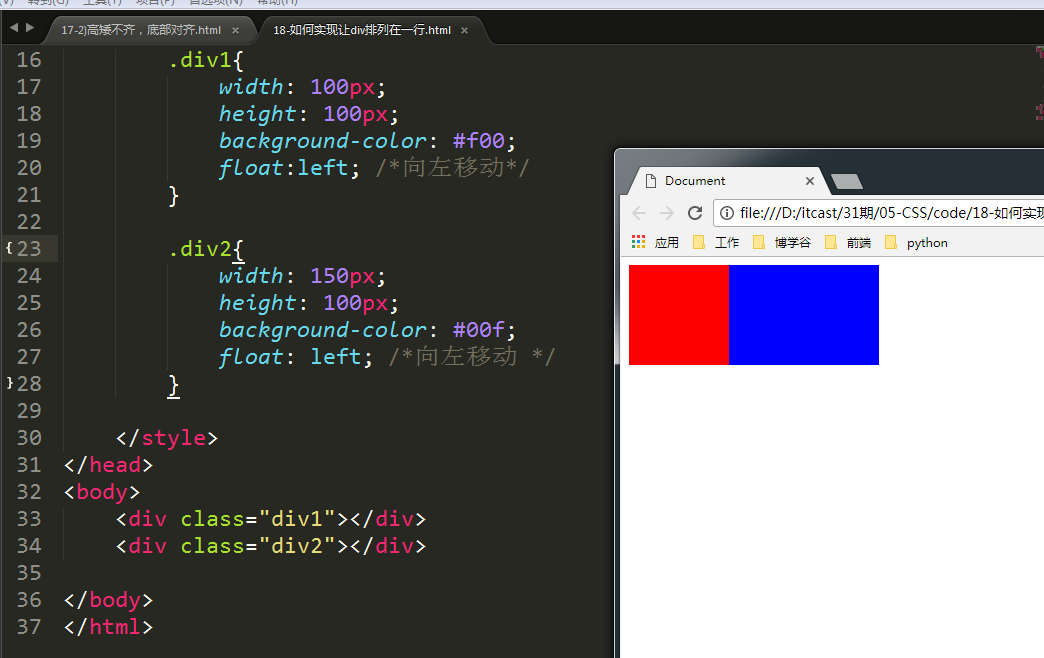1044x658 pixels.
Task: Go to previous editor tab with left arrow
Action: [14, 28]
